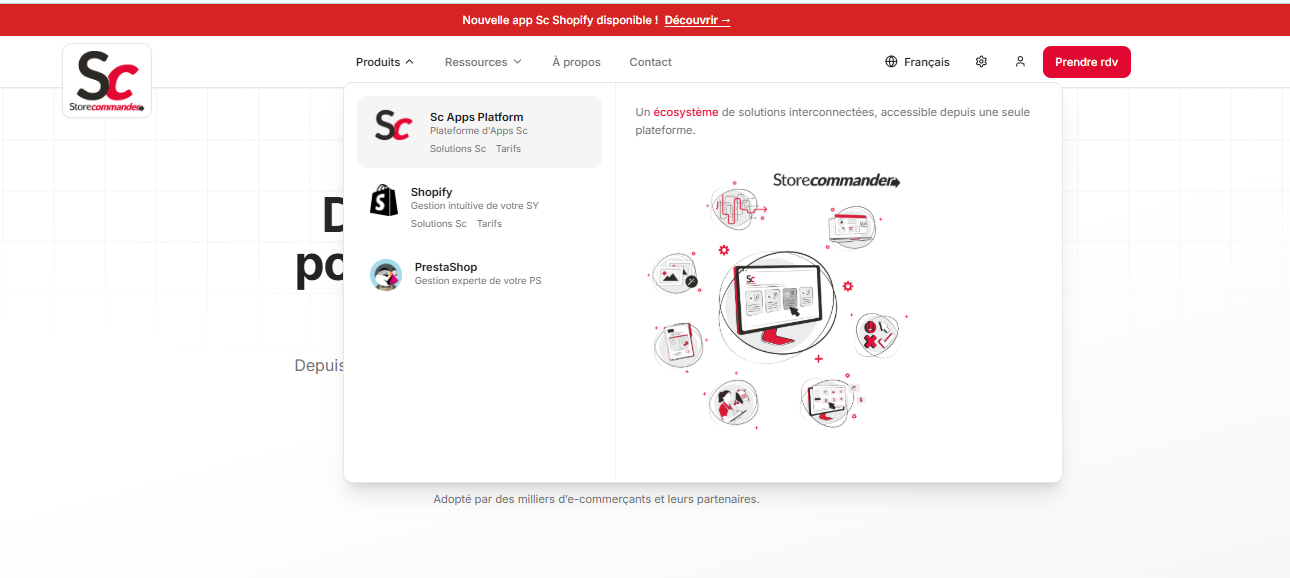Click the Sc Apps Platform logo icon

click(393, 126)
